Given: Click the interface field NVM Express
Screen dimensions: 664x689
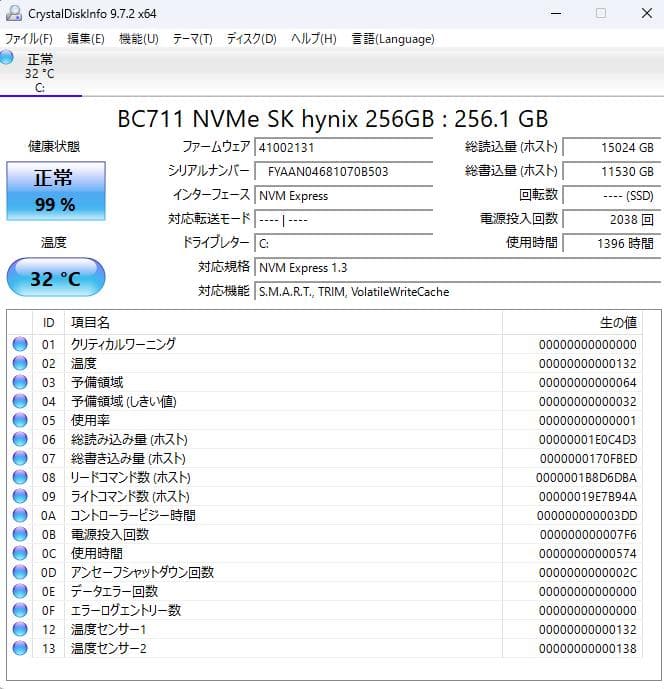Looking at the screenshot, I should pos(344,196).
